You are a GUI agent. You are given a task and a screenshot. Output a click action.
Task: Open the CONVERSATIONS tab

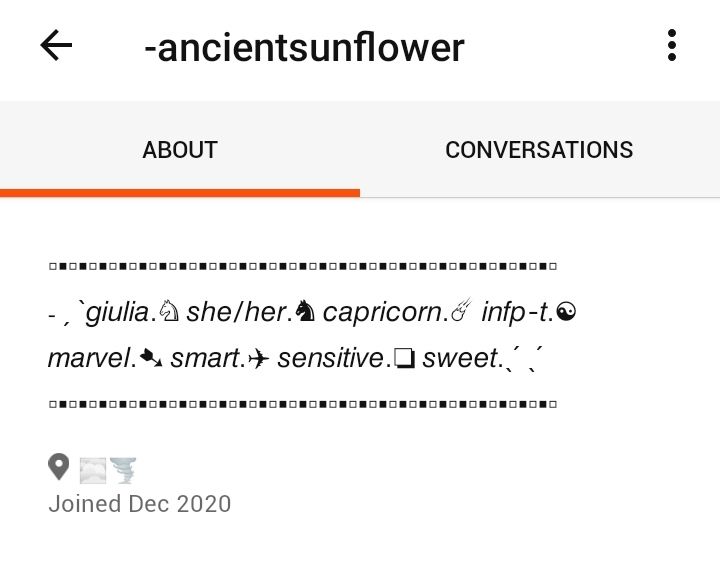pos(539,150)
